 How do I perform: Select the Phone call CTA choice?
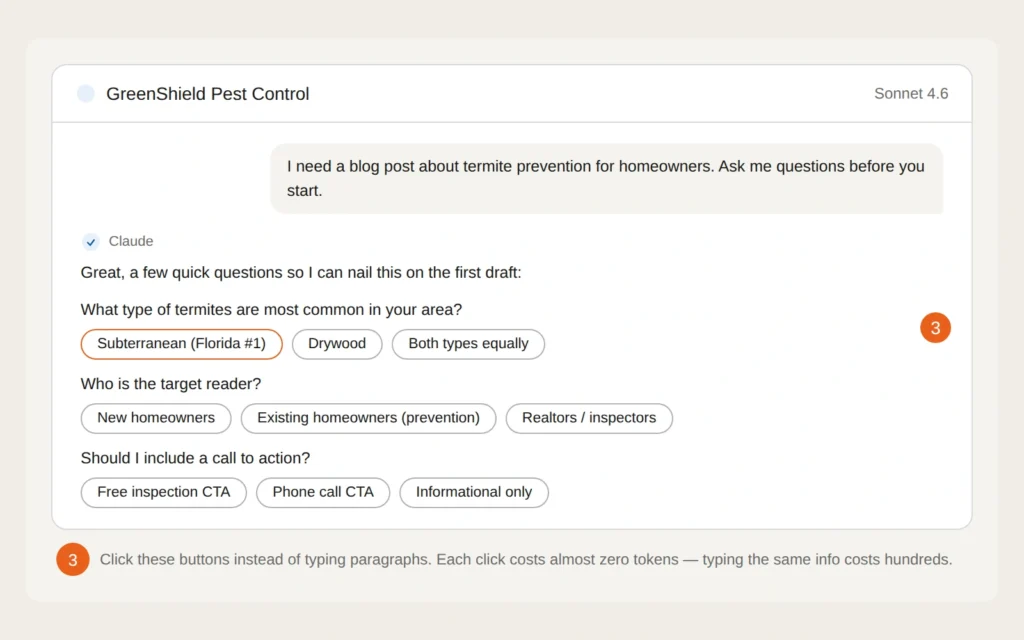click(322, 492)
